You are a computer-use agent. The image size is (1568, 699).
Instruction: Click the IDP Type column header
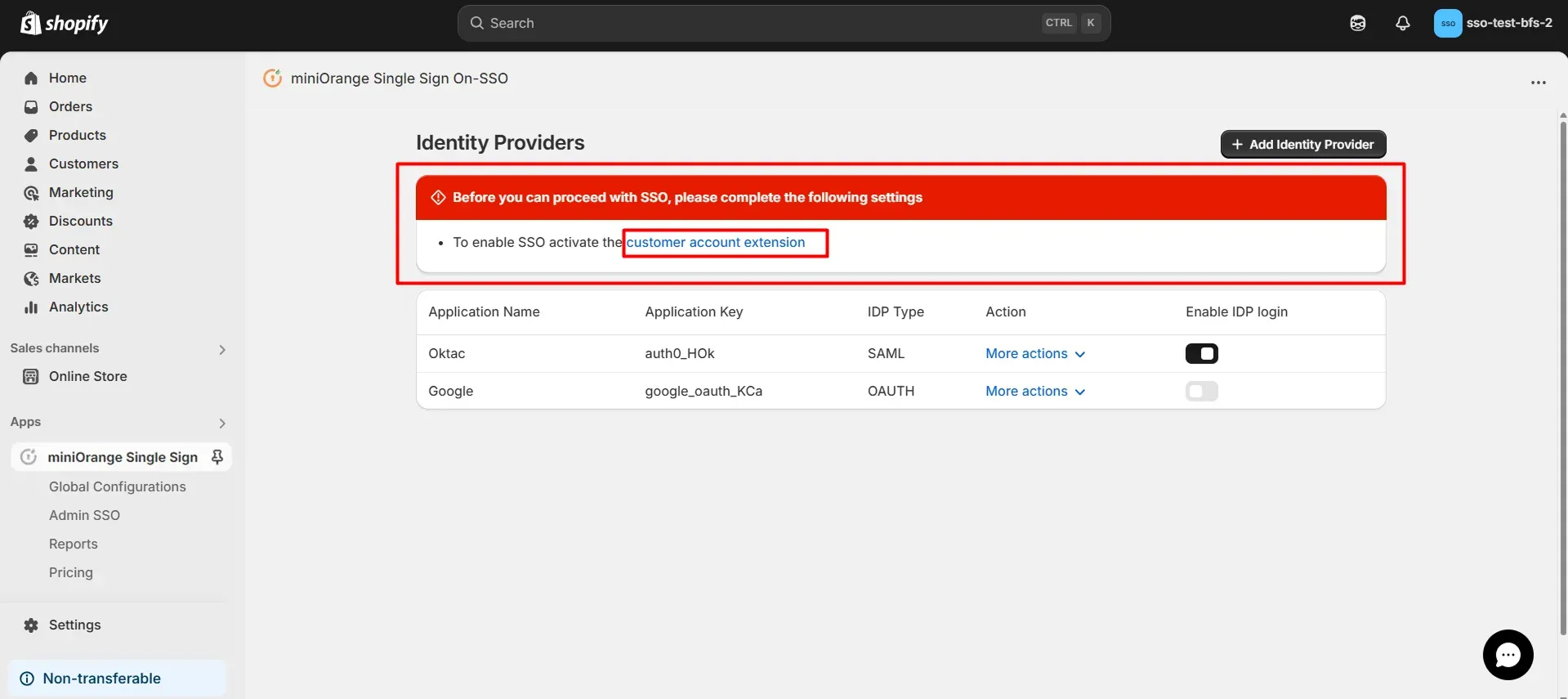pos(896,311)
